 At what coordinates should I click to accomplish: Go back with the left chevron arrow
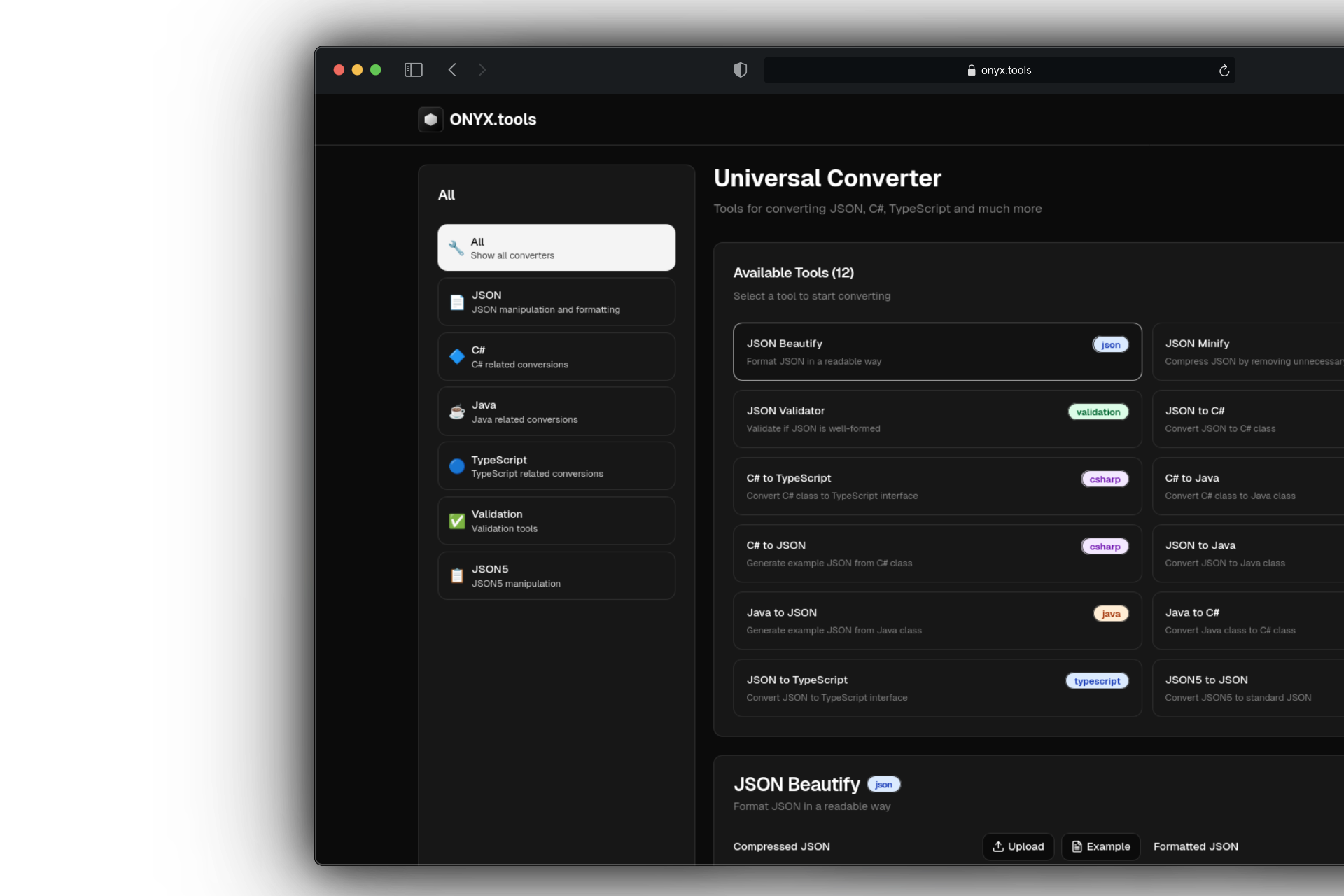click(452, 70)
